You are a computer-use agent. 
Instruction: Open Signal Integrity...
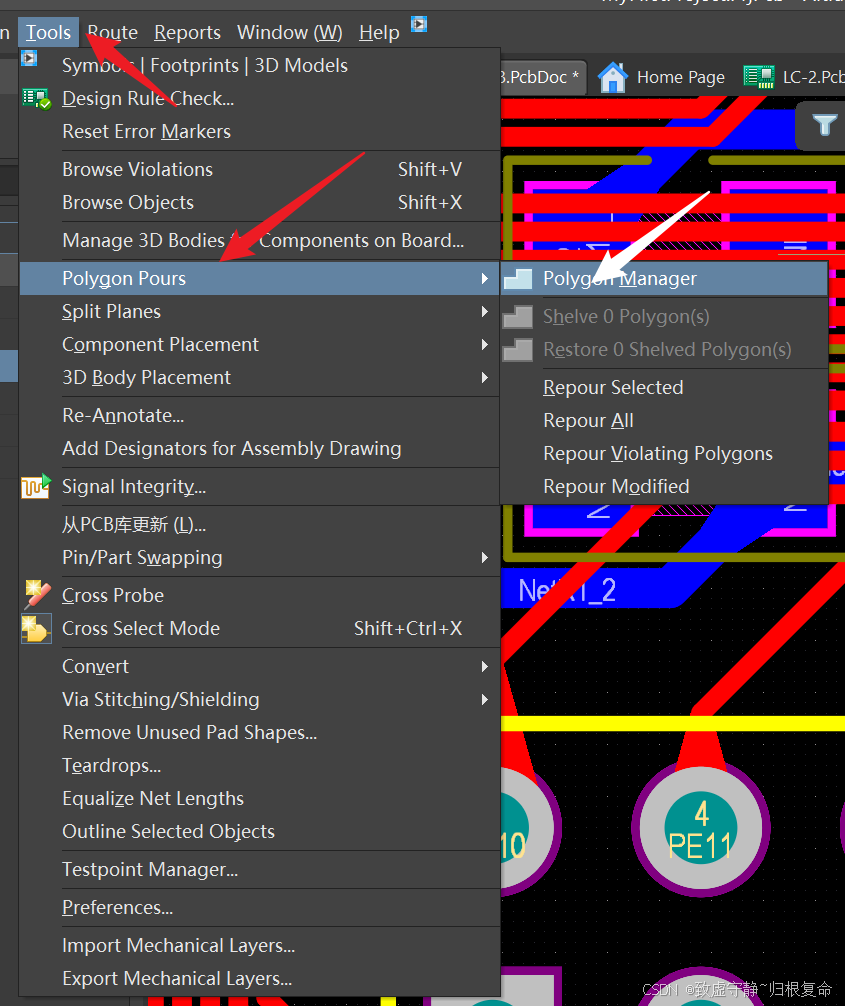(x=260, y=486)
